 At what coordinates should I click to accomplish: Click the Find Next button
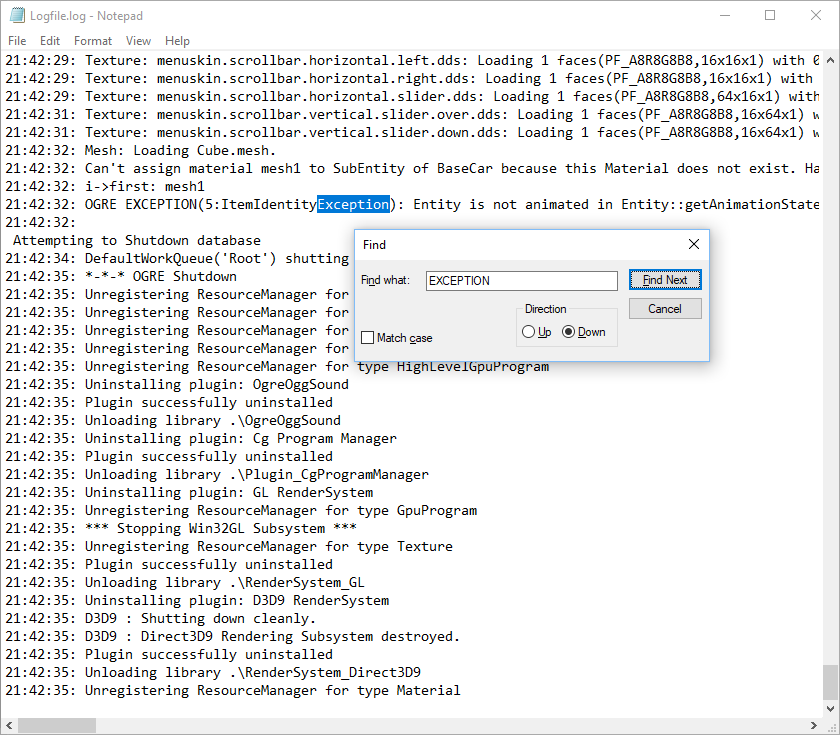pos(665,280)
